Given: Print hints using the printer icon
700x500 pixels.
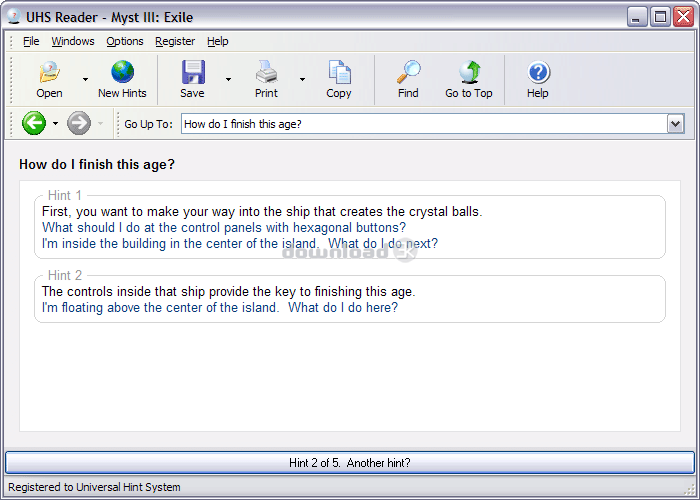Looking at the screenshot, I should 266,73.
